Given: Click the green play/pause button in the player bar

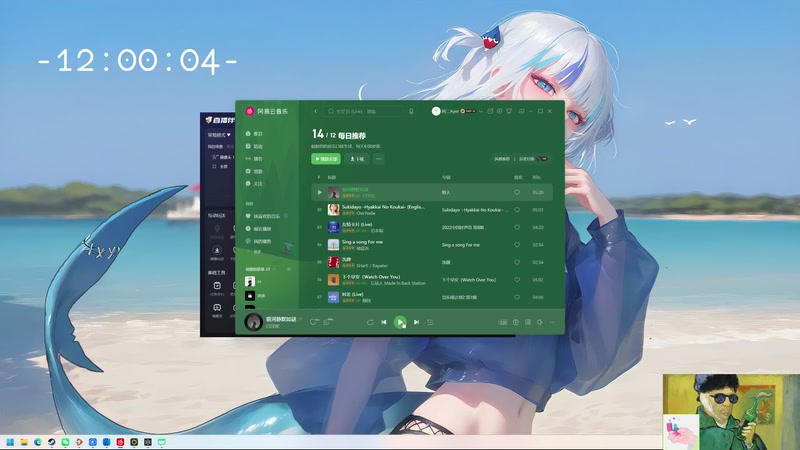Looking at the screenshot, I should (400, 322).
